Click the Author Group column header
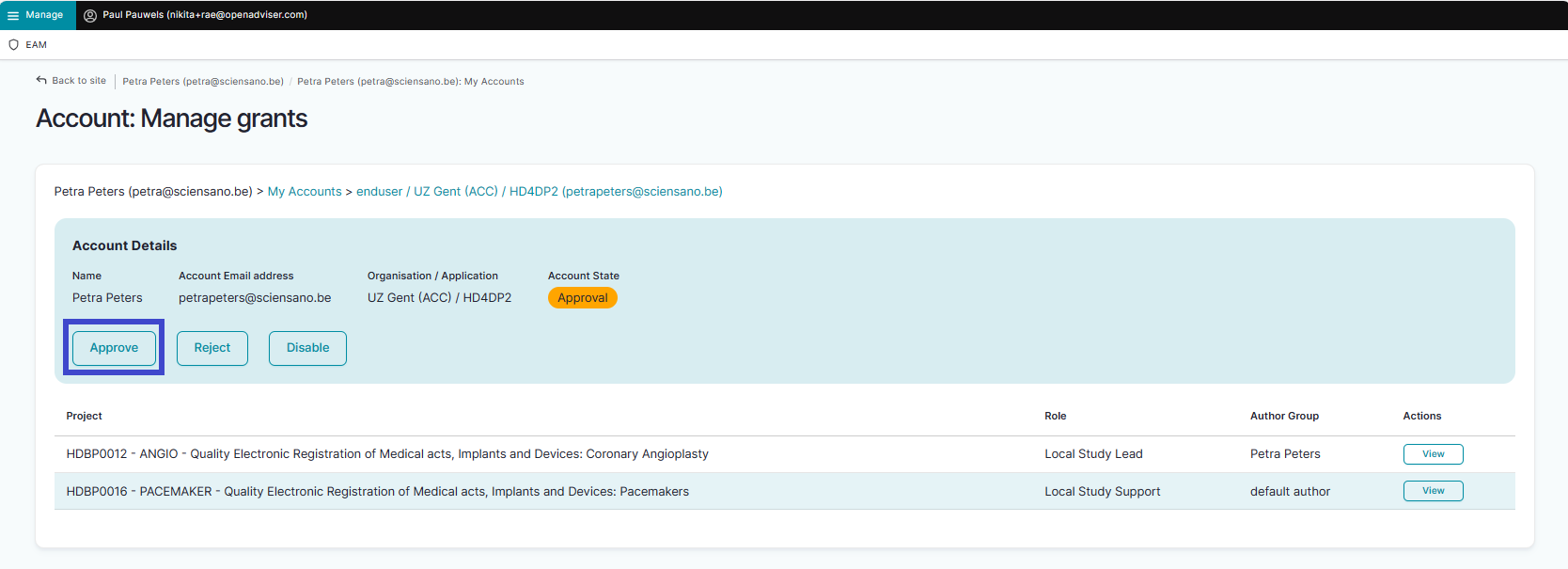Screen dimensions: 1568x569 click(1284, 416)
